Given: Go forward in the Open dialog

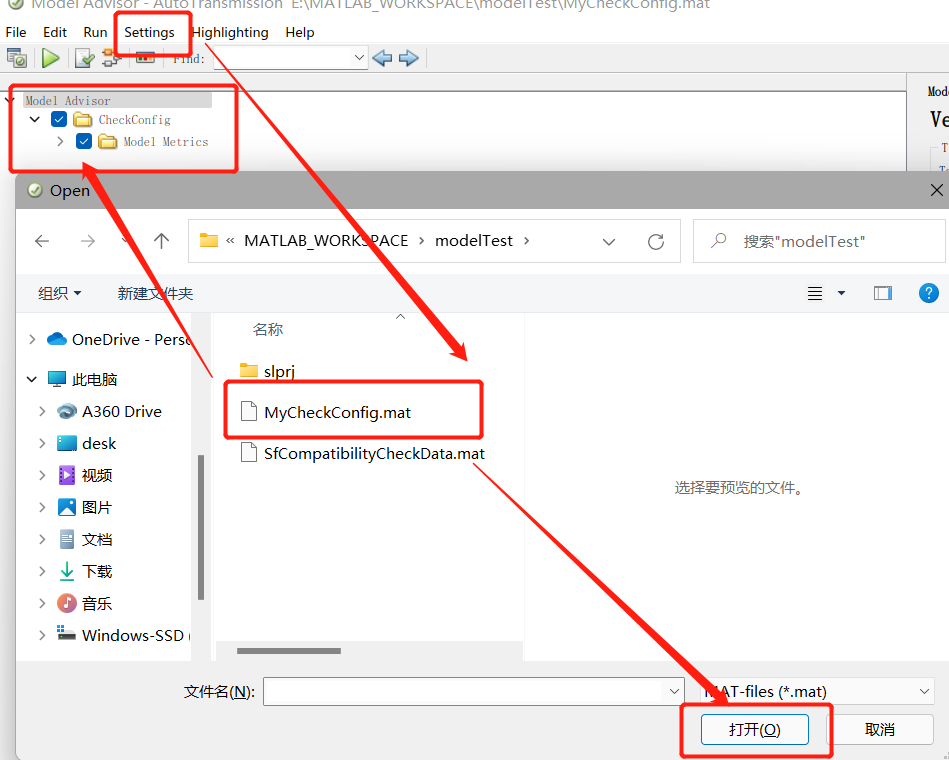Looking at the screenshot, I should point(88,241).
